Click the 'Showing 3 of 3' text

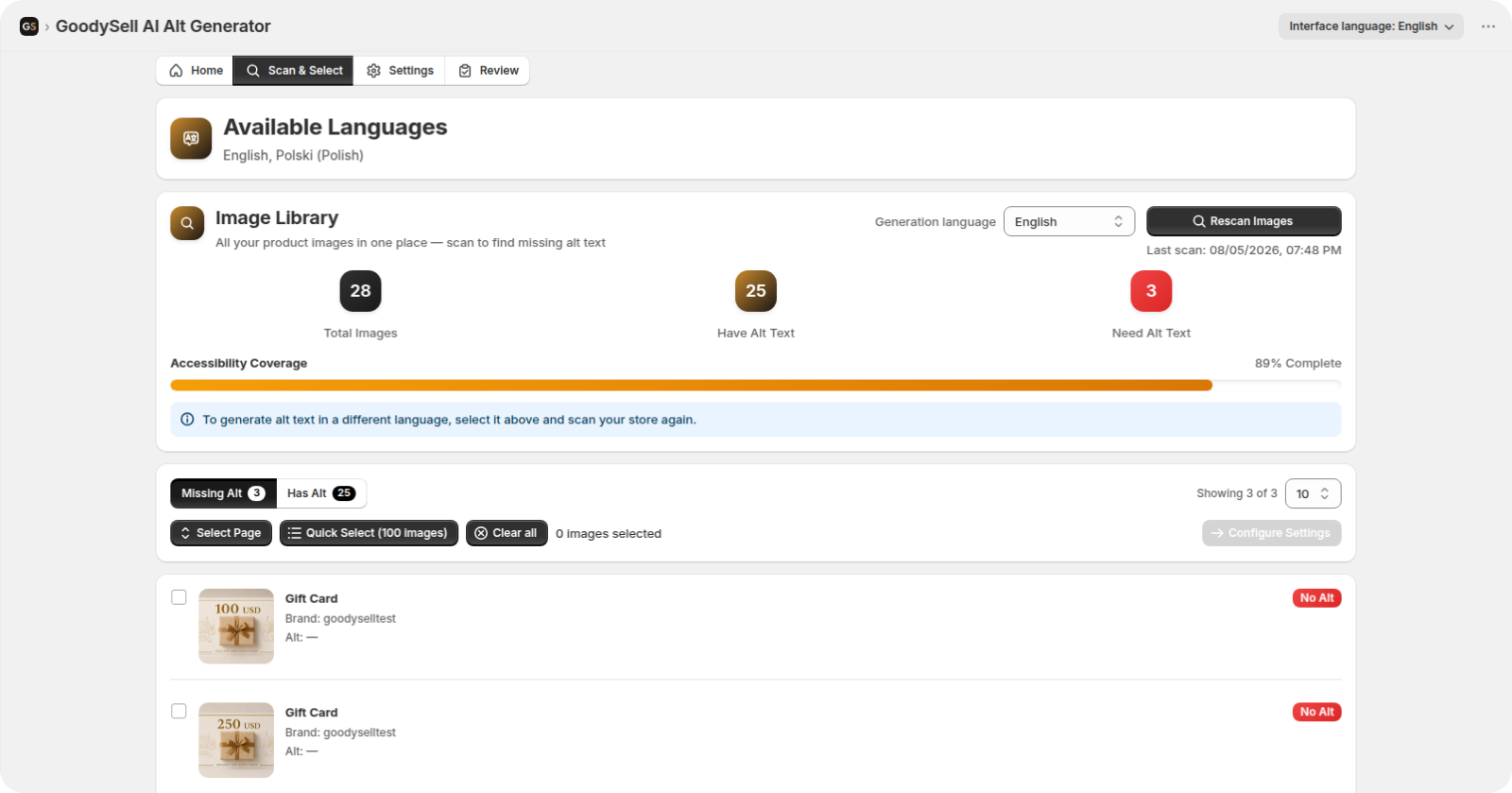(1236, 493)
